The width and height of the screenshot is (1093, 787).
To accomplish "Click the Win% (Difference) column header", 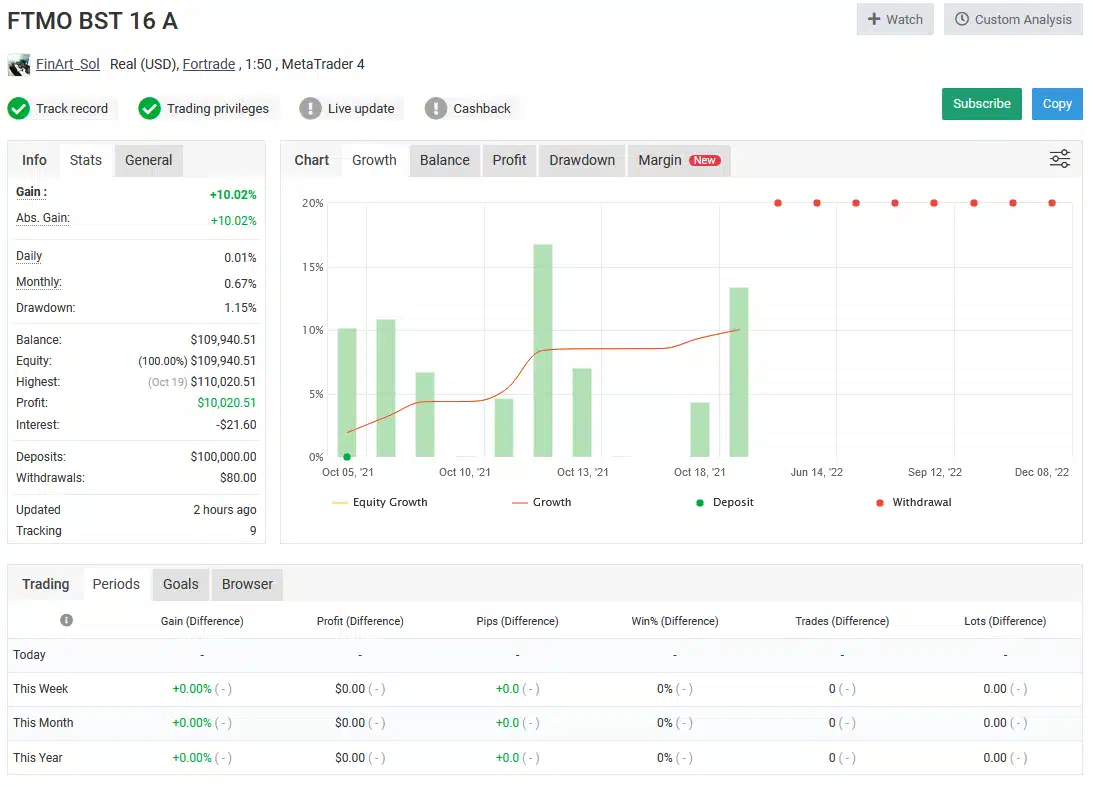I will click(x=675, y=621).
